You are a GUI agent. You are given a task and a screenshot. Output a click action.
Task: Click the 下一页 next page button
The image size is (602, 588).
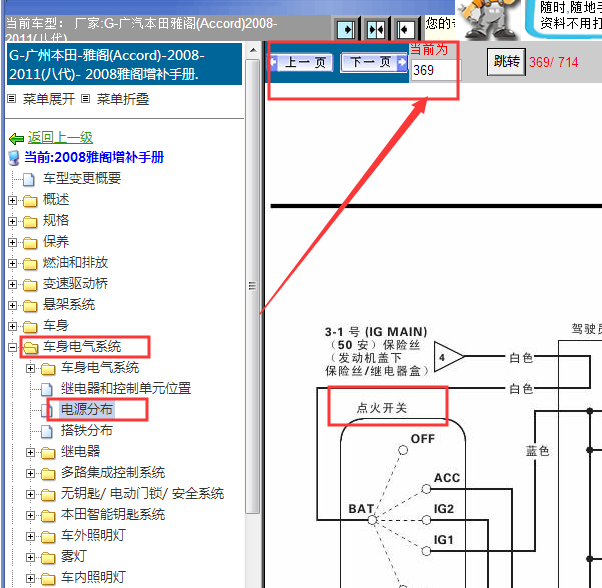tap(374, 62)
